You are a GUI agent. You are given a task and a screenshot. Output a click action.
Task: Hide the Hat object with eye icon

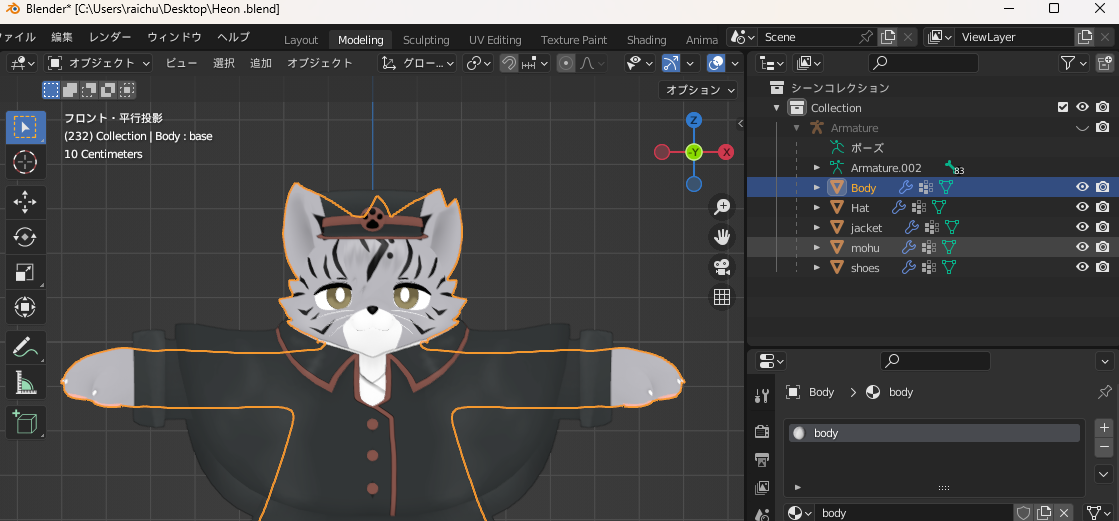(1082, 207)
